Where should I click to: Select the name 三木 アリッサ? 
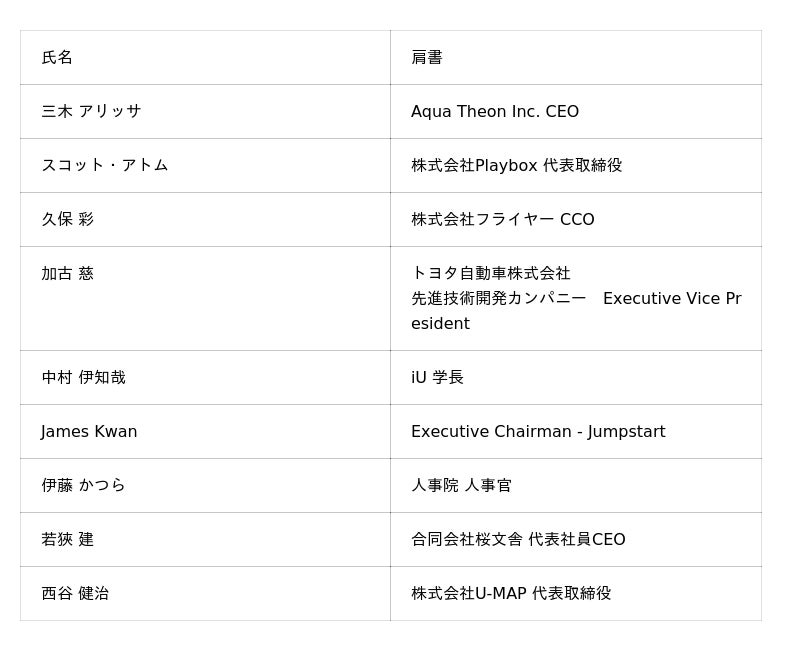click(91, 112)
